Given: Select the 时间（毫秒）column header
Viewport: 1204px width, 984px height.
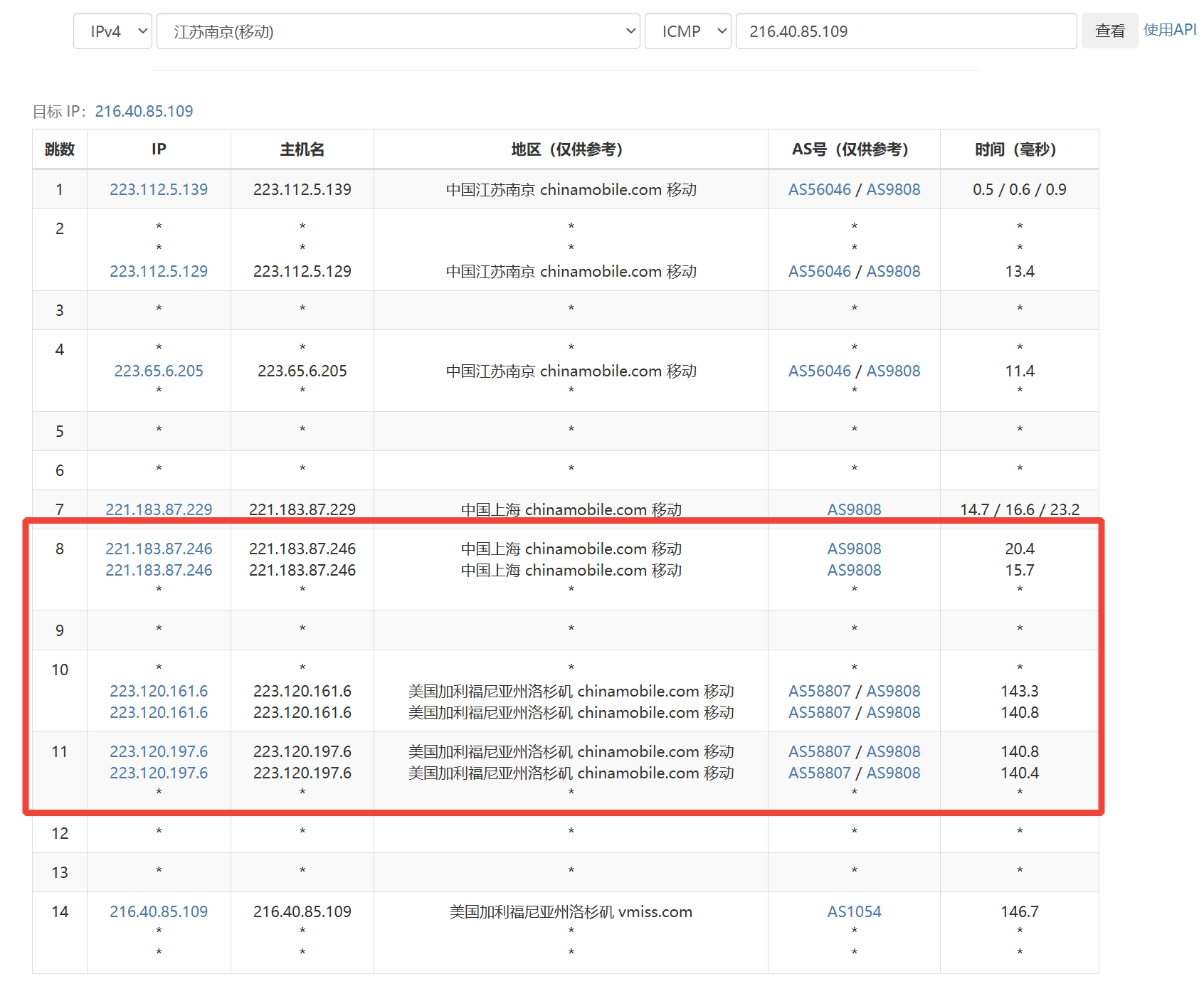Looking at the screenshot, I should point(1019,149).
